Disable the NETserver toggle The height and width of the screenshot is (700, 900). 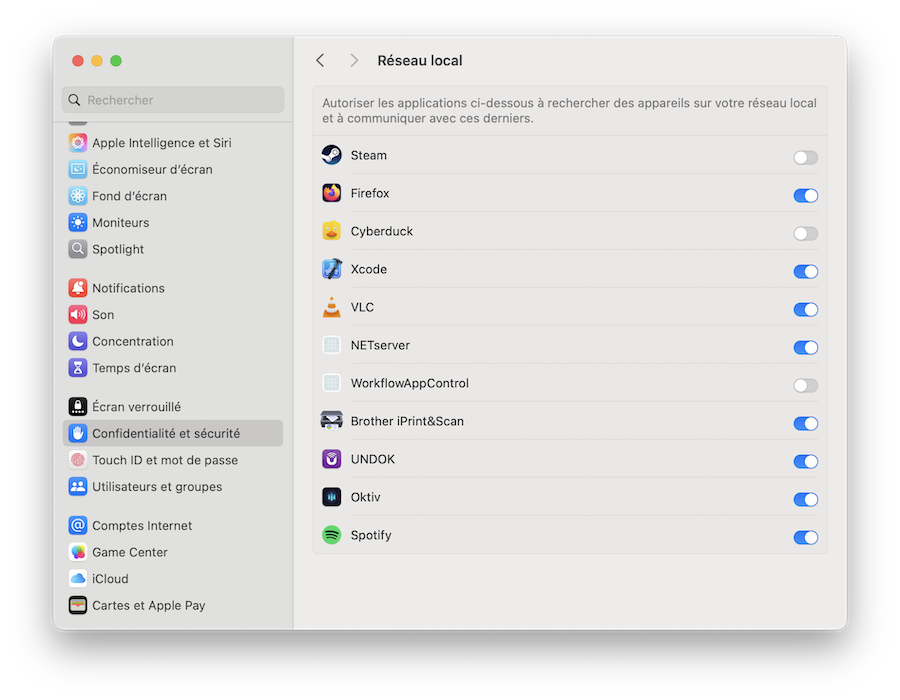[x=805, y=348]
